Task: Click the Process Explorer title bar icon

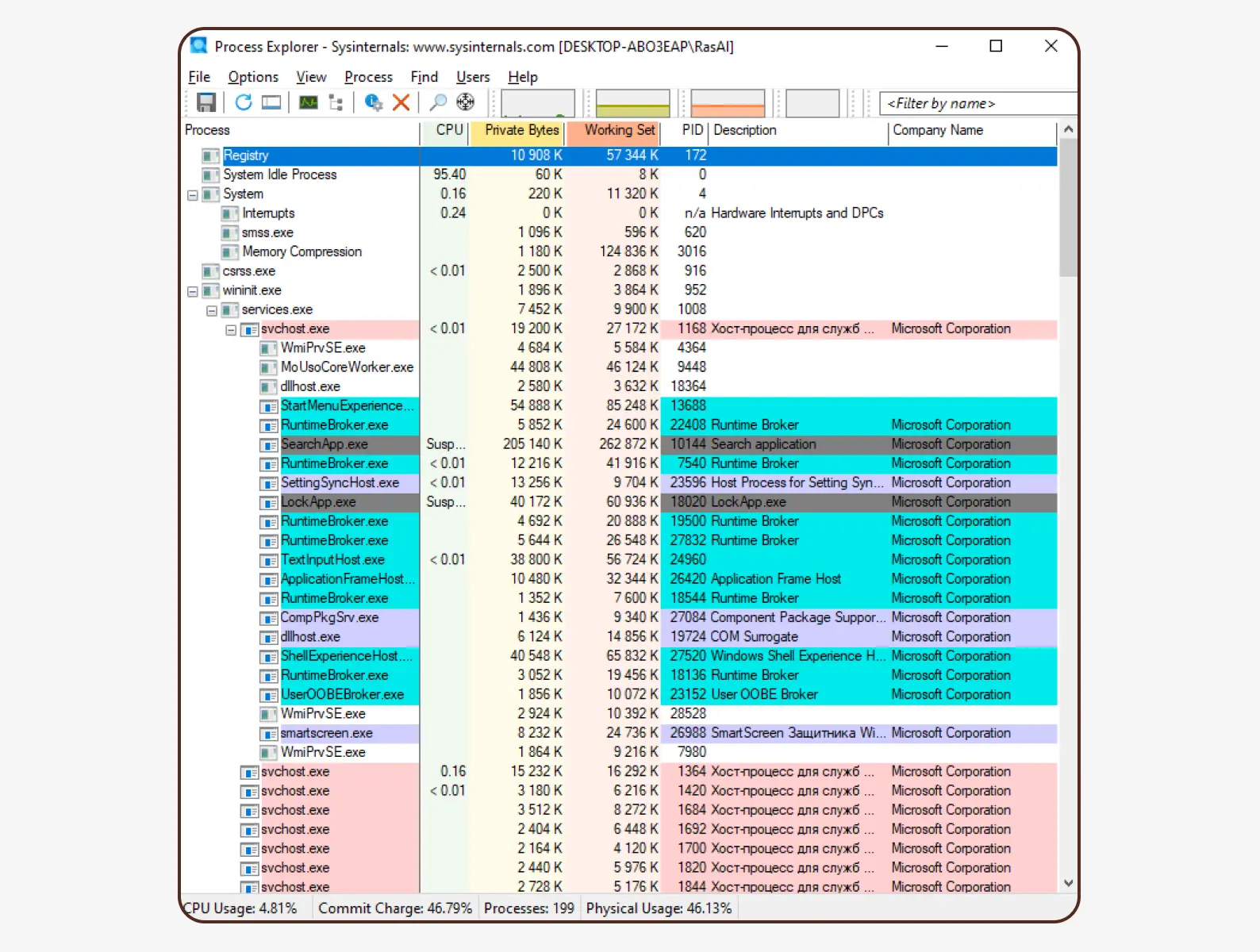Action: coord(198,45)
